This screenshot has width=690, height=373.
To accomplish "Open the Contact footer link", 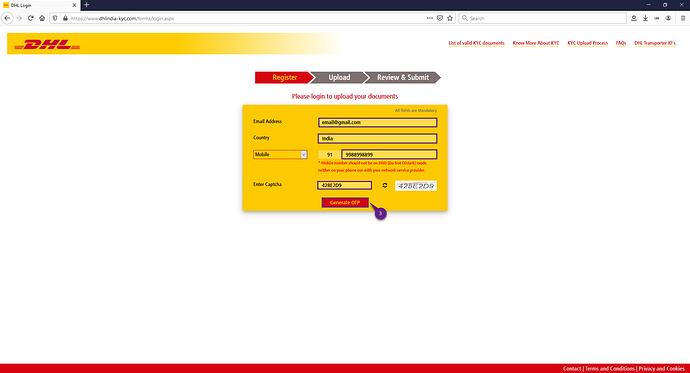I will [572, 369].
